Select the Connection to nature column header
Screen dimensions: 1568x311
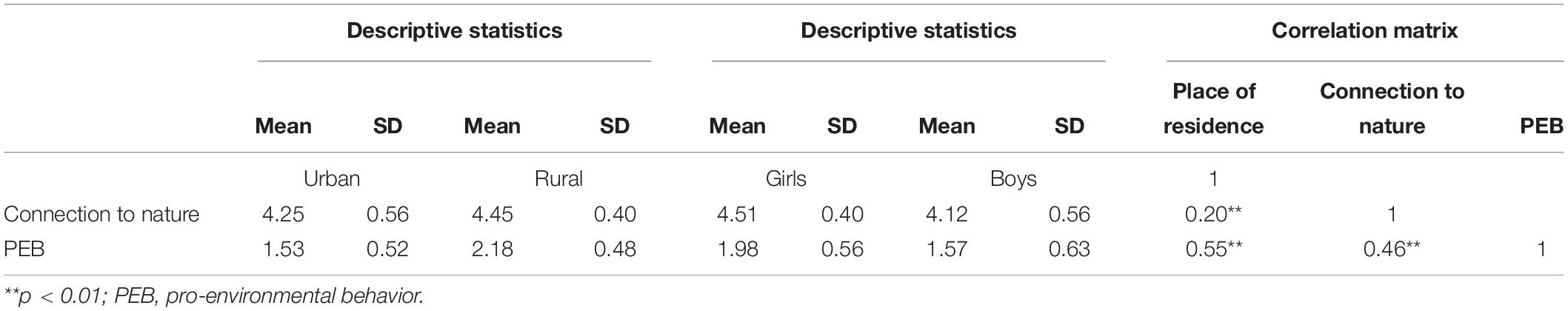[x=1392, y=108]
